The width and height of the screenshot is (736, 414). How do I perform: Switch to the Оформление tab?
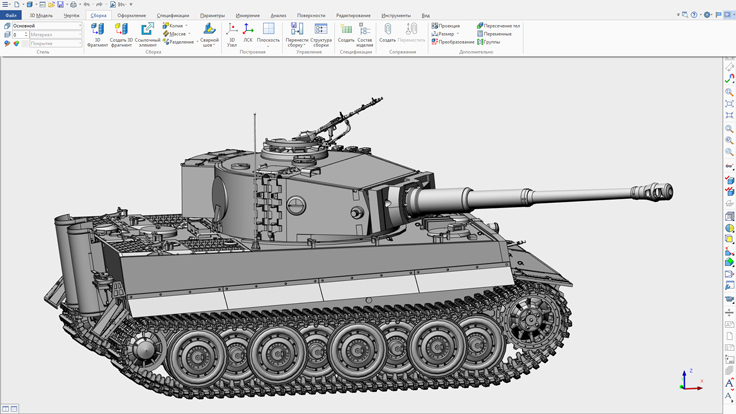tap(131, 16)
